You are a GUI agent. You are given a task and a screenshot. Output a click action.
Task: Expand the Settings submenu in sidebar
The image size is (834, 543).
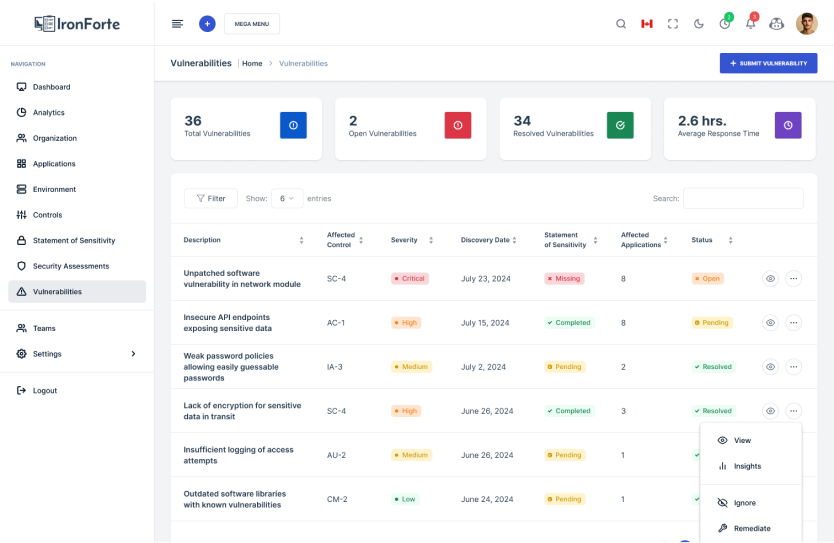(x=133, y=354)
